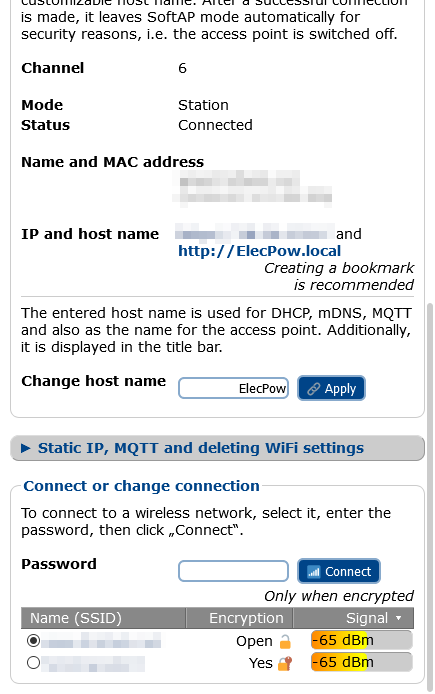The image size is (435, 694).
Task: Sort networks by Signal column header
Action: coord(353,618)
